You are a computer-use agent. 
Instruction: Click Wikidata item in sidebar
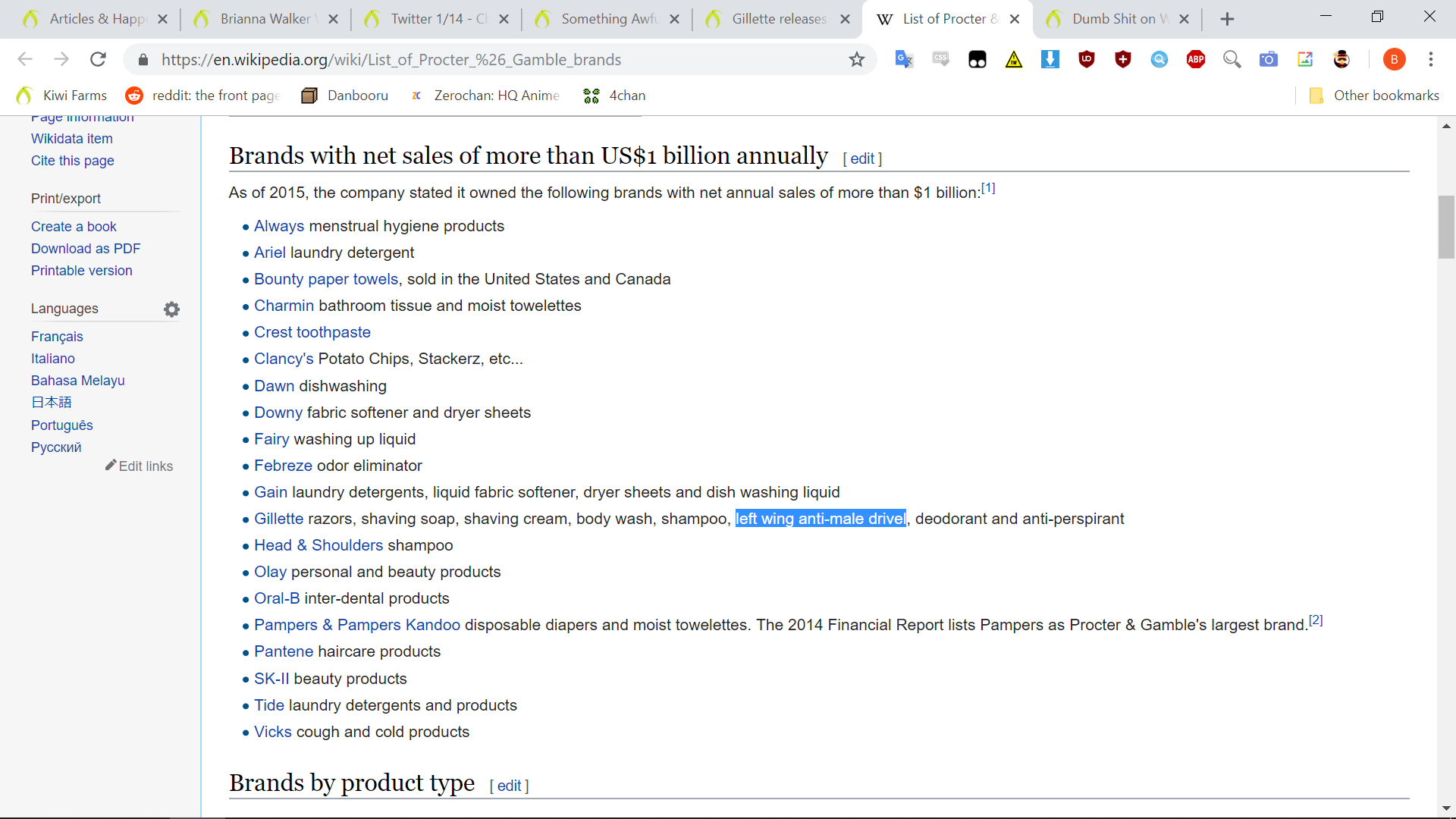tap(72, 139)
